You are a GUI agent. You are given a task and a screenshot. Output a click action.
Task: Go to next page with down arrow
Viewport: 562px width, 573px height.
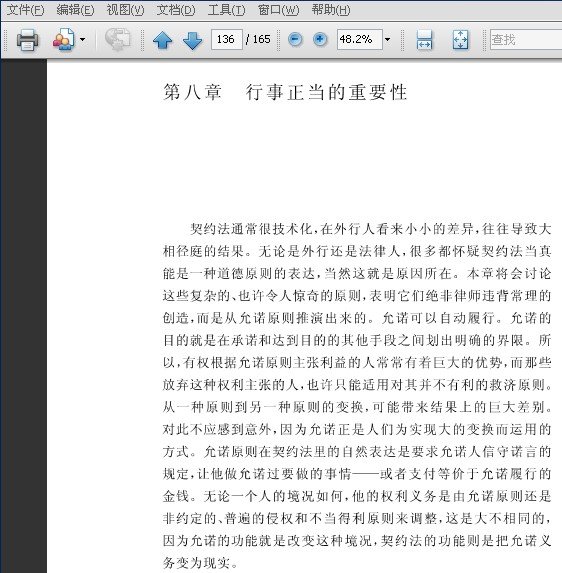[x=192, y=40]
